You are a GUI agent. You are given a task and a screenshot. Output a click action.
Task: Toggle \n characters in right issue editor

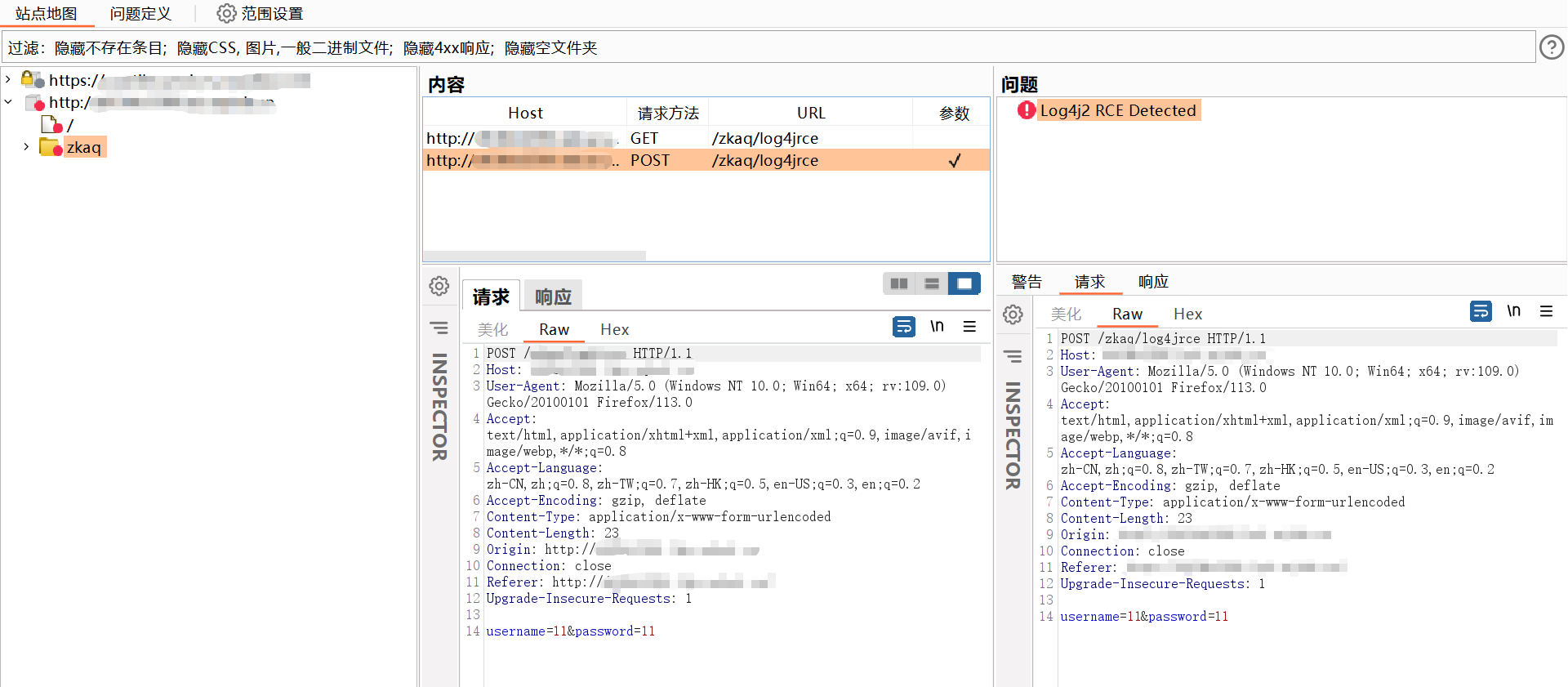point(1514,311)
